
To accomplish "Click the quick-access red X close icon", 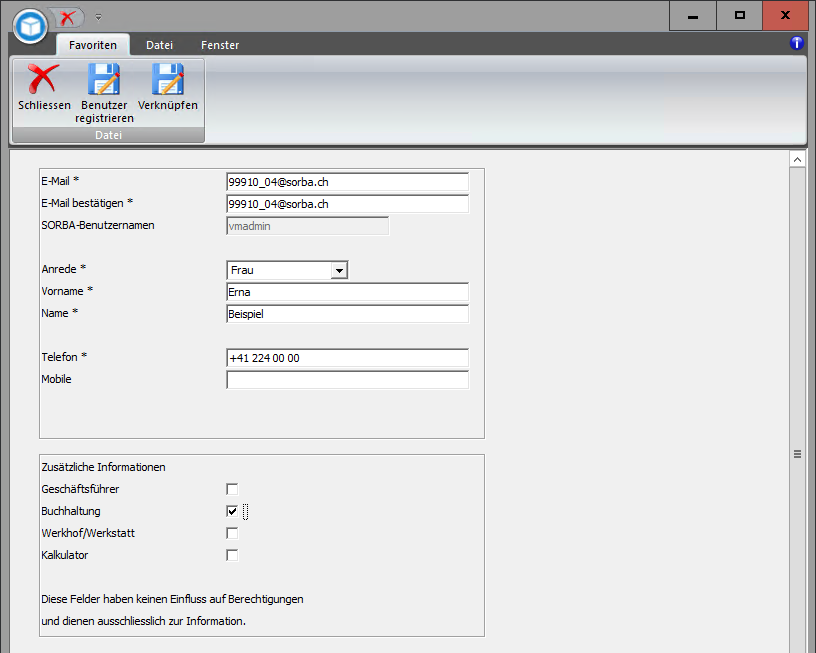I will click(67, 18).
